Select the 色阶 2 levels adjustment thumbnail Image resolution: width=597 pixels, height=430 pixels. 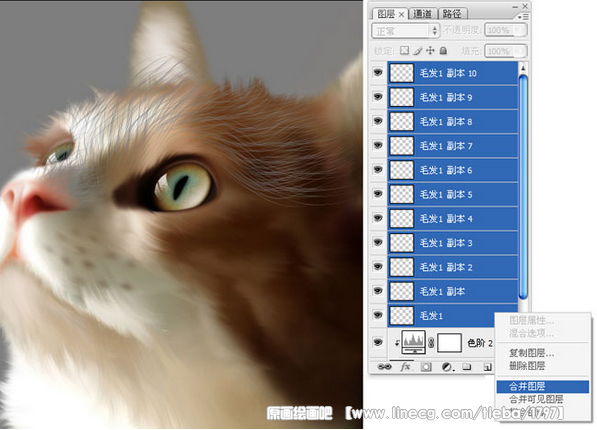tap(413, 342)
